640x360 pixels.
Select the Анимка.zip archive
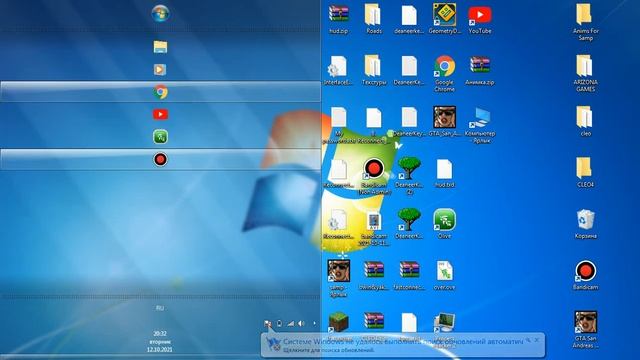(480, 70)
